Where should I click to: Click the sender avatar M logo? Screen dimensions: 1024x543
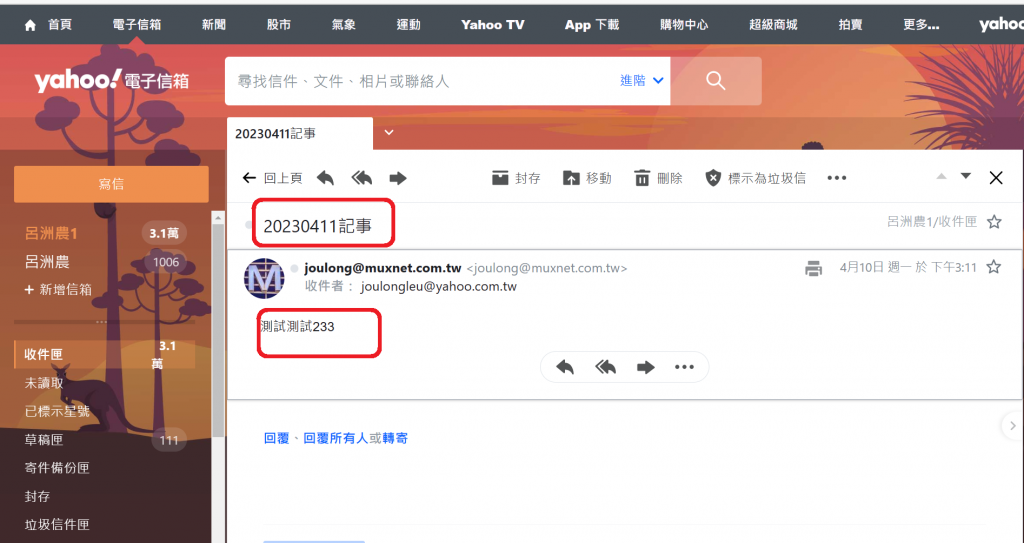pos(264,278)
